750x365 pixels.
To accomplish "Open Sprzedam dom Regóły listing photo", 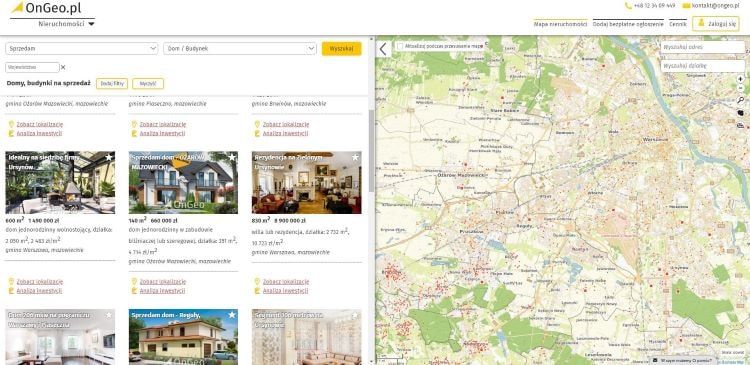I will click(183, 337).
